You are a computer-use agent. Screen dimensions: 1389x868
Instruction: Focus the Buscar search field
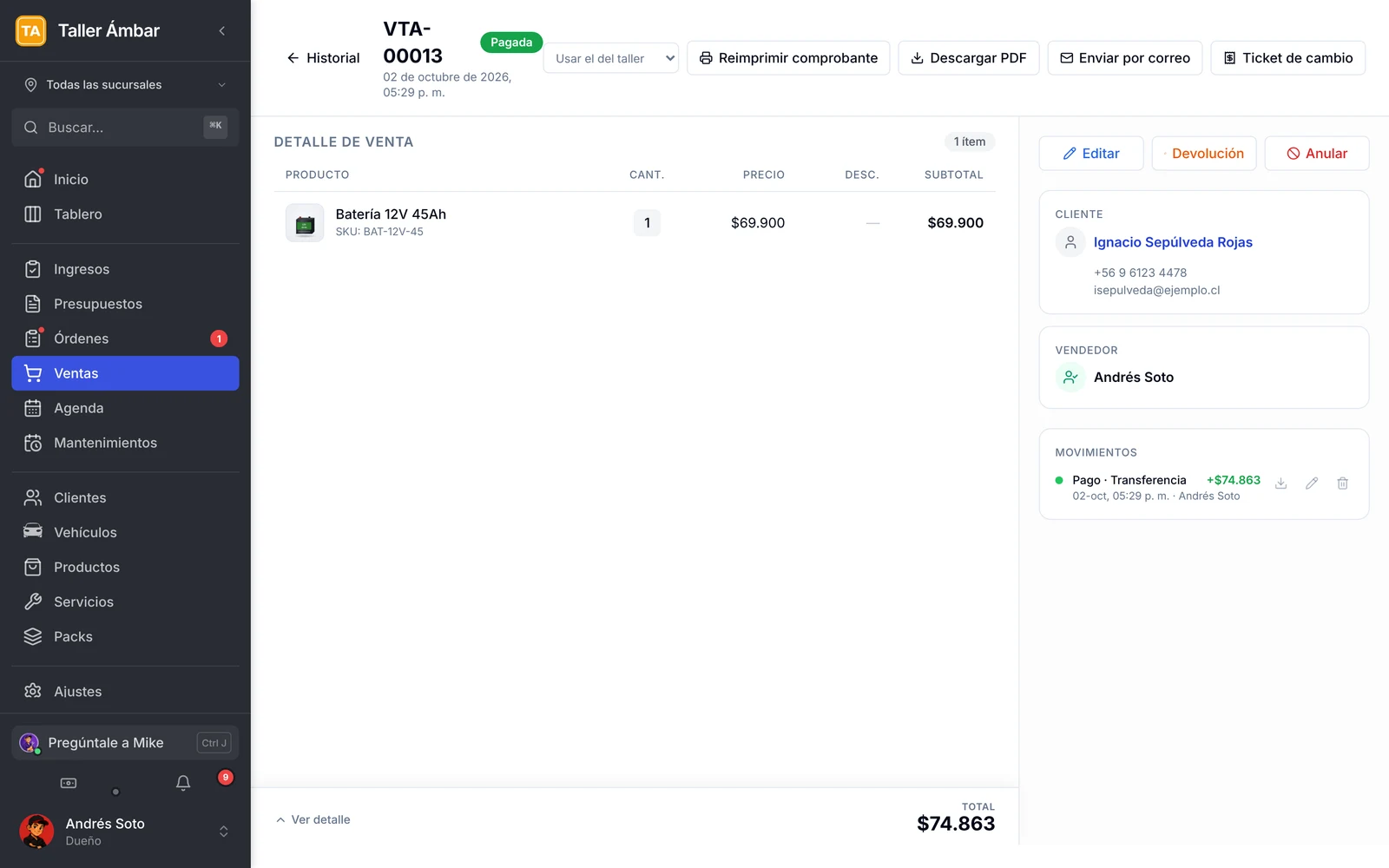125,128
